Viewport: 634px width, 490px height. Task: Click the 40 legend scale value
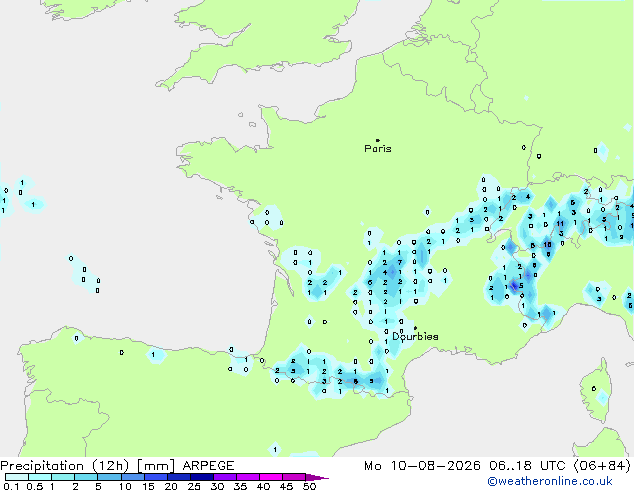pos(263,486)
